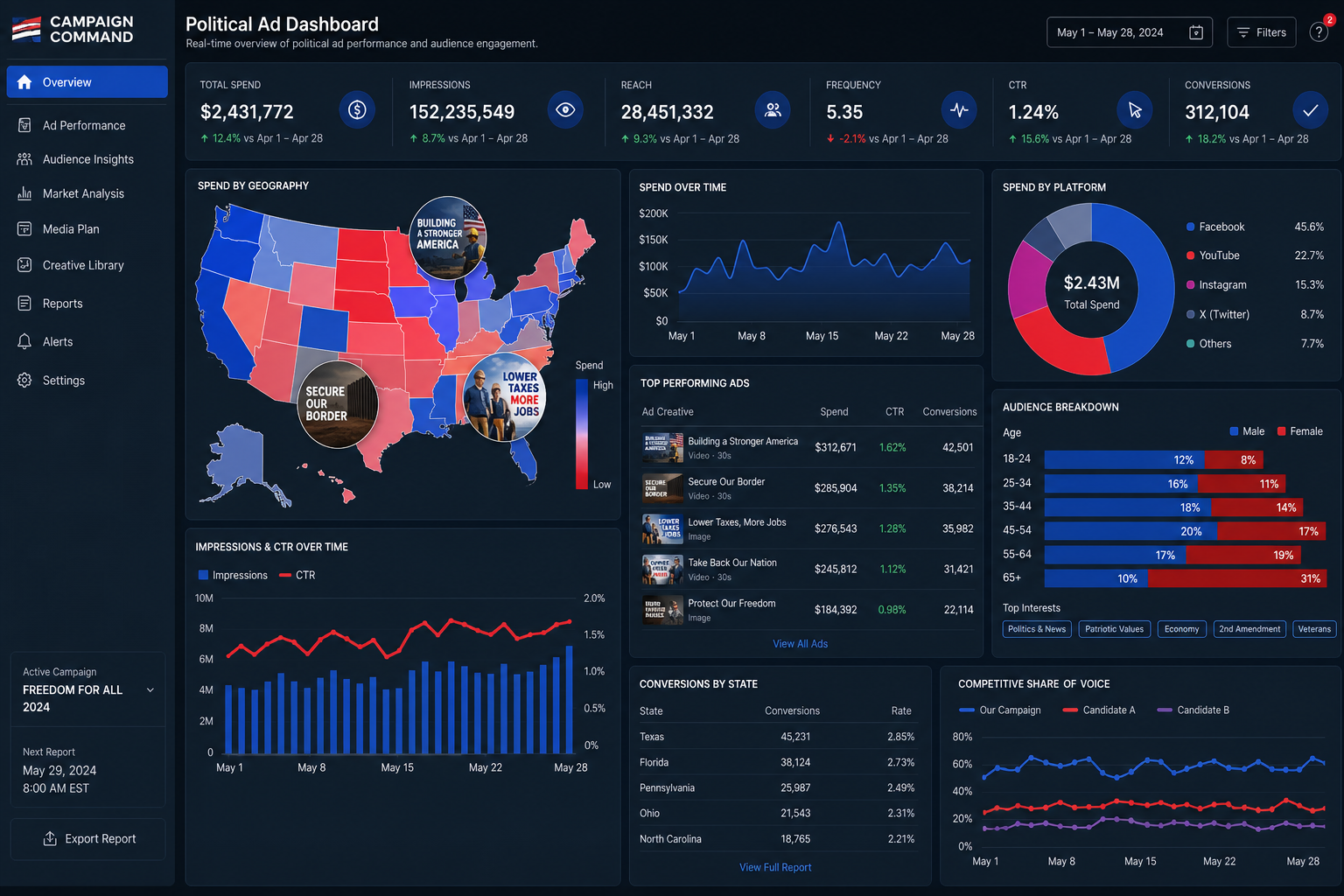Click the 2nd Amendment interest tag
This screenshot has width=1344, height=896.
pos(1249,629)
